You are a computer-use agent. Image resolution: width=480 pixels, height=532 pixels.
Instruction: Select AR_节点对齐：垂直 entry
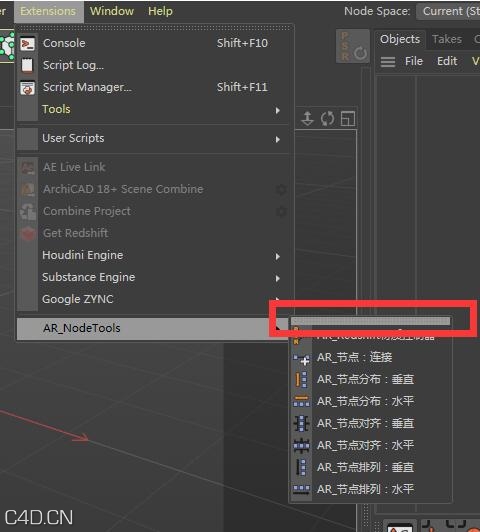pyautogui.click(x=371, y=423)
